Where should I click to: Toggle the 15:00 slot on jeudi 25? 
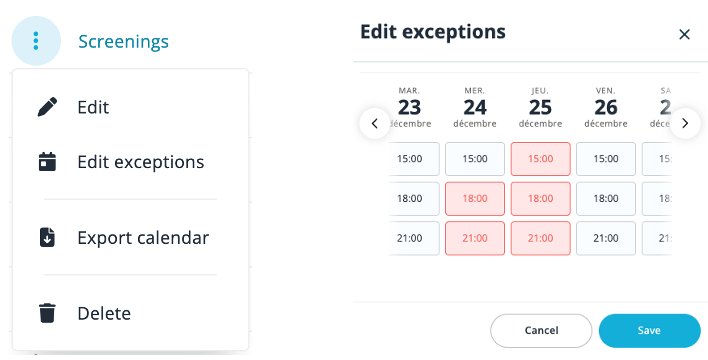click(x=540, y=159)
